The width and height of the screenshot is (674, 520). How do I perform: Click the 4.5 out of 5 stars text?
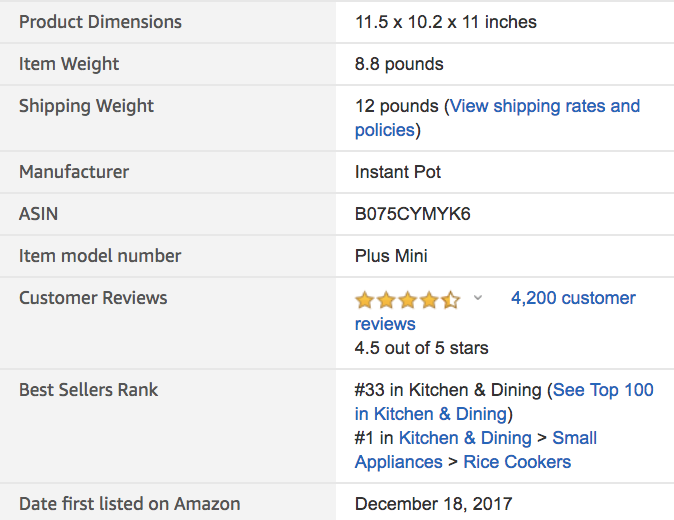click(421, 348)
